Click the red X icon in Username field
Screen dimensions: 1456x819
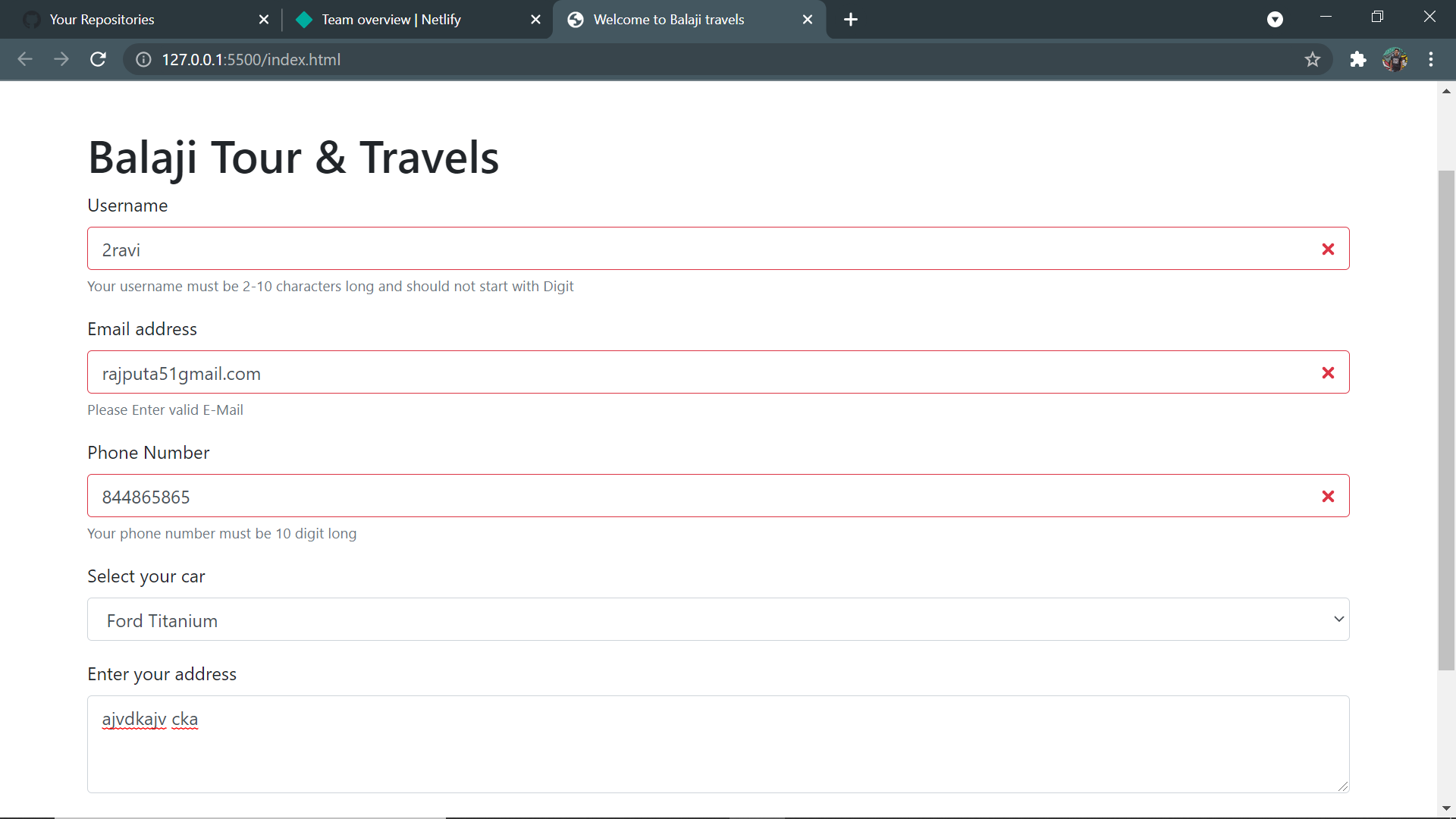click(x=1328, y=249)
